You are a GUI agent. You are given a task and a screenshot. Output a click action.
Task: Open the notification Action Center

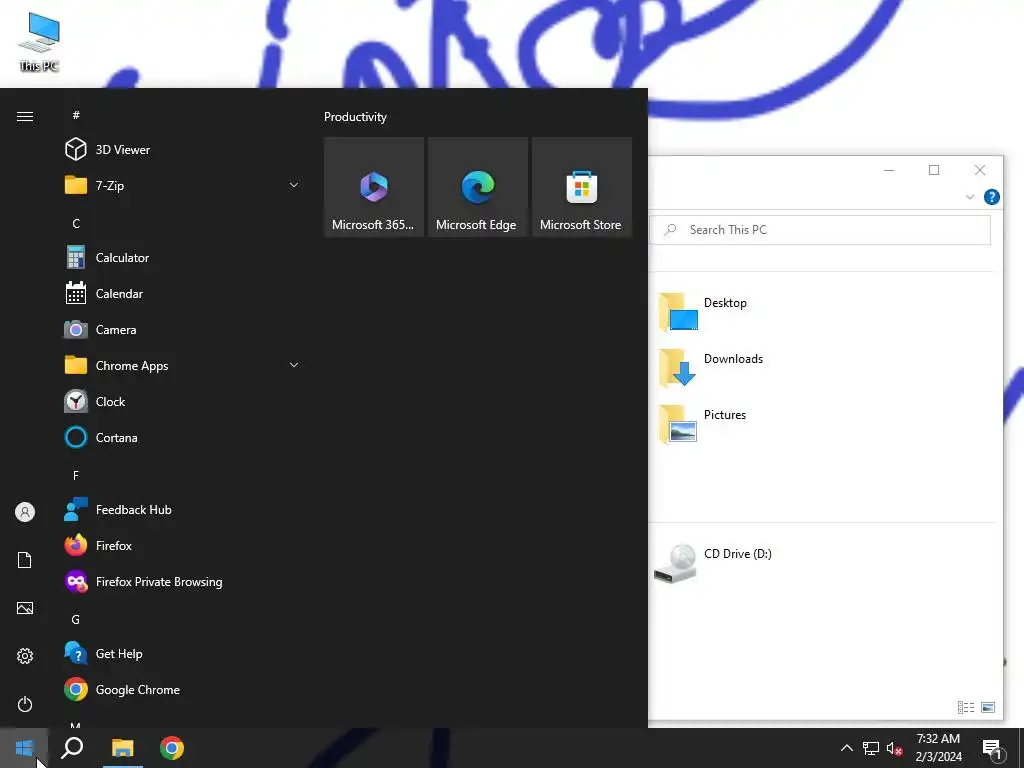(993, 748)
